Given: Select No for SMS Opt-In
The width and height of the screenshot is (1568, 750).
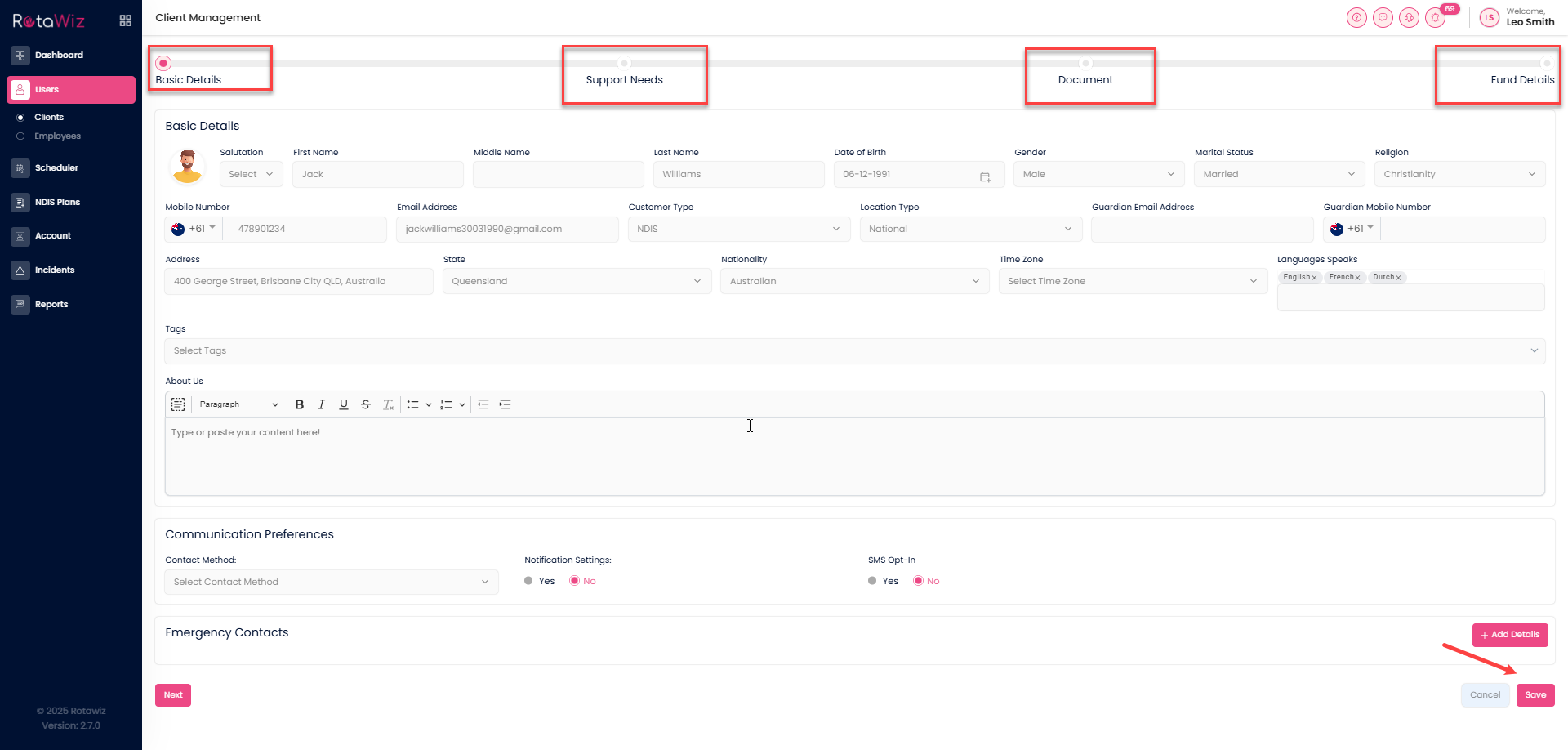Looking at the screenshot, I should pos(919,581).
